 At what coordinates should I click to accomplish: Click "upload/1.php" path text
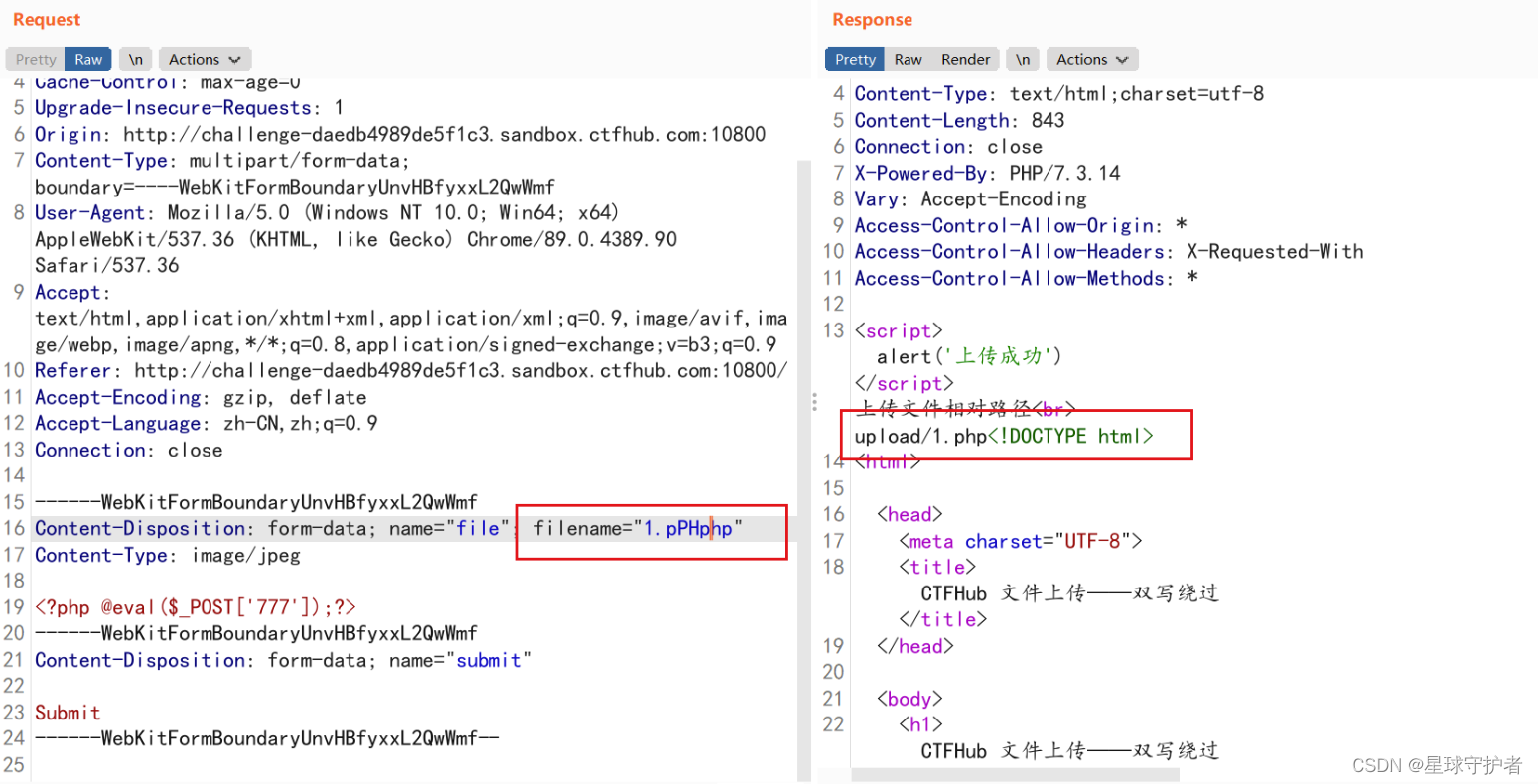[920, 436]
